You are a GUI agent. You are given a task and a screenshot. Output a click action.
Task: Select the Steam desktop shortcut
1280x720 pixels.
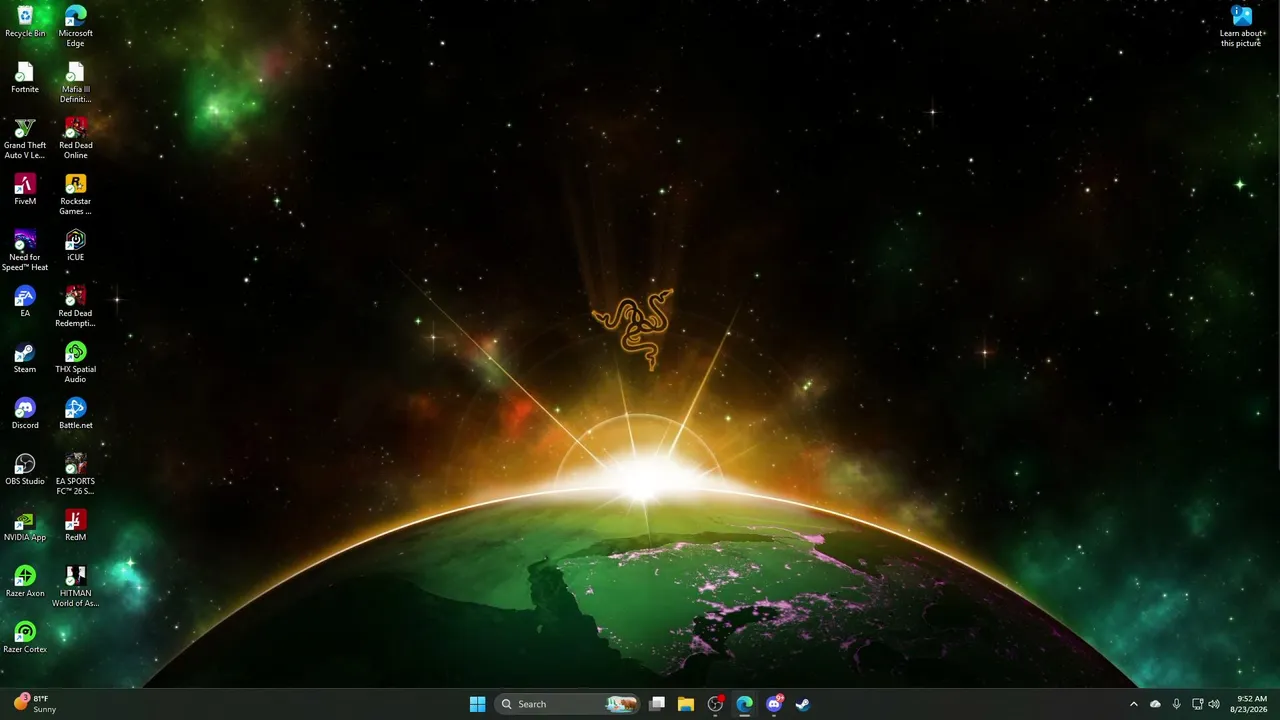25,358
